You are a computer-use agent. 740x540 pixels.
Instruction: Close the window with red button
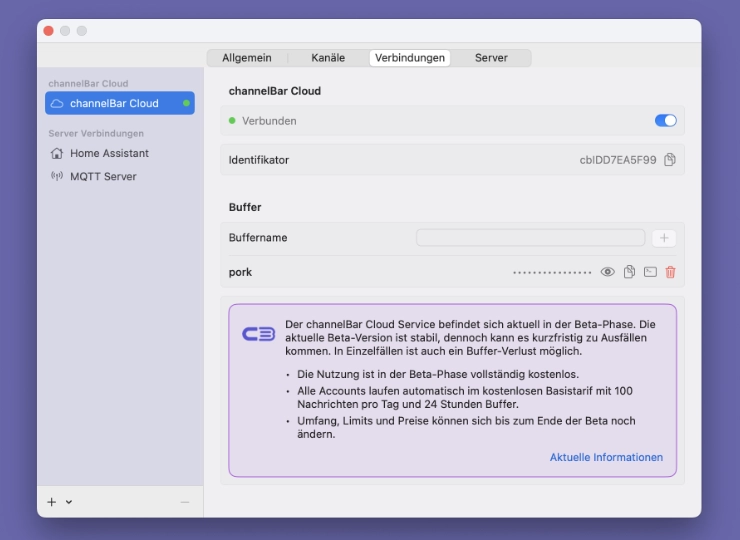(48, 31)
